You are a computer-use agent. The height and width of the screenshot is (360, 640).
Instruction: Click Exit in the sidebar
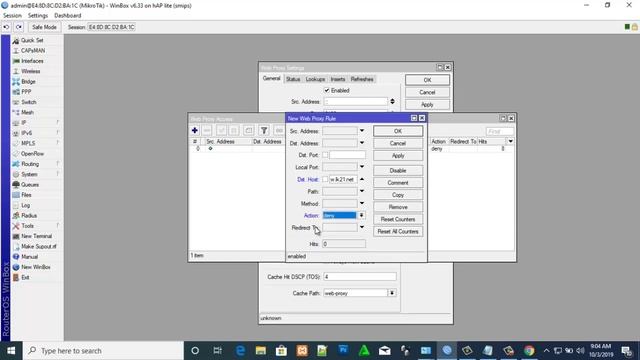click(x=25, y=277)
